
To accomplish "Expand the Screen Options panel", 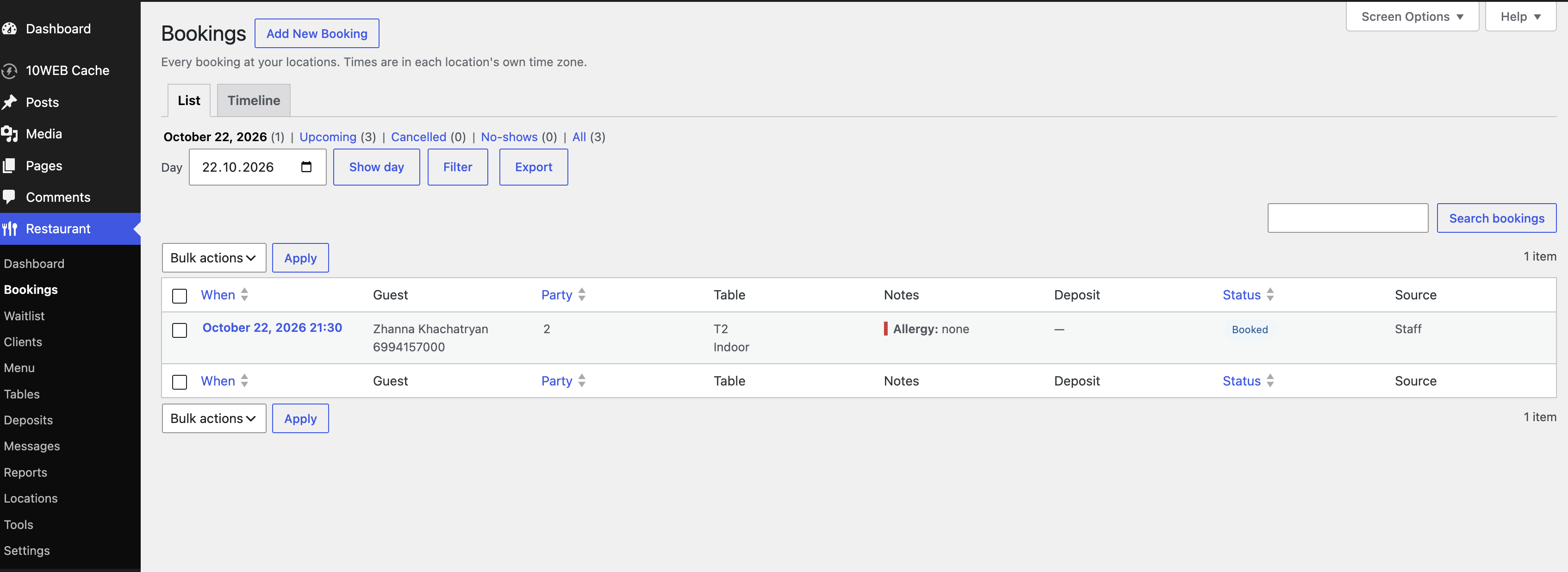I will click(1412, 17).
